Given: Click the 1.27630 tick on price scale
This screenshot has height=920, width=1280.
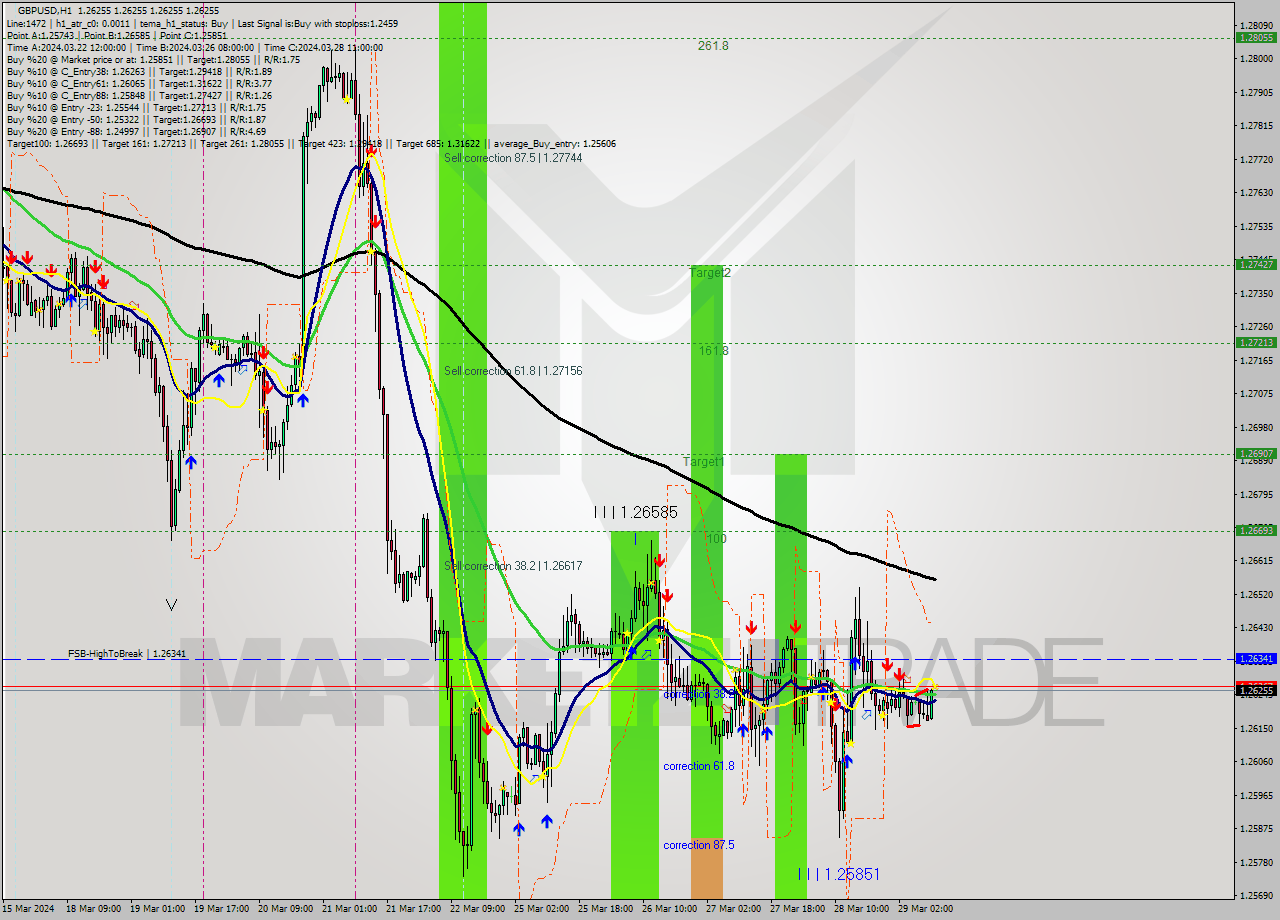Looking at the screenshot, I should pos(1256,193).
